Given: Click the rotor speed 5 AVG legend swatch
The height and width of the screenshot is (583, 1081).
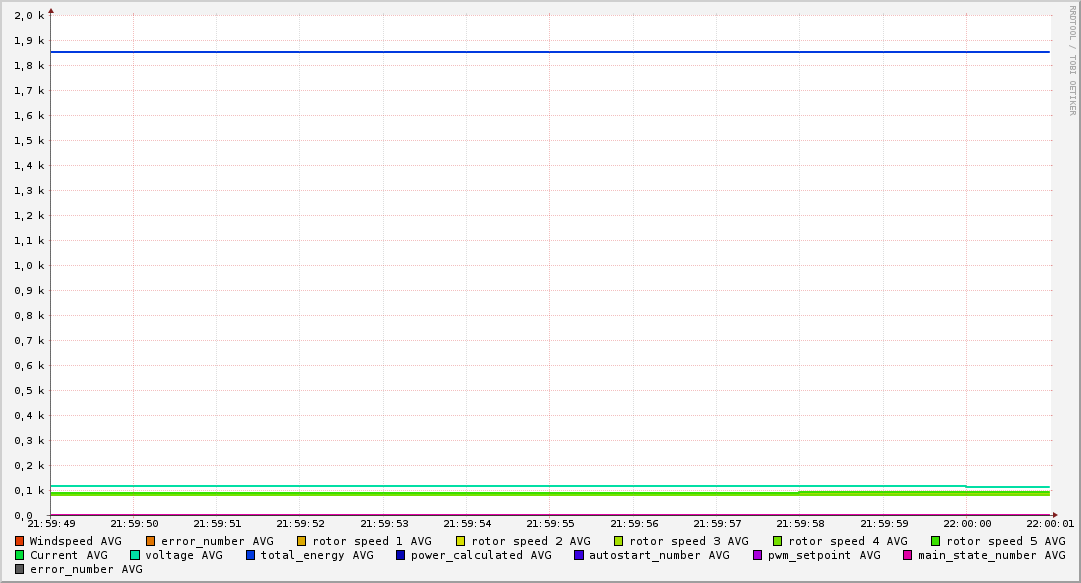Looking at the screenshot, I should pos(936,541).
